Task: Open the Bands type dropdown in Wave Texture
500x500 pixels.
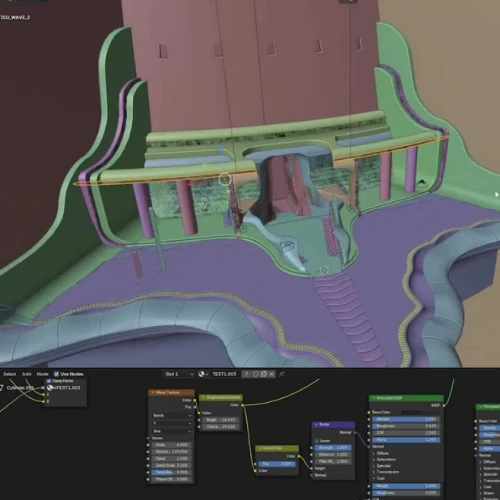Action: (x=172, y=415)
